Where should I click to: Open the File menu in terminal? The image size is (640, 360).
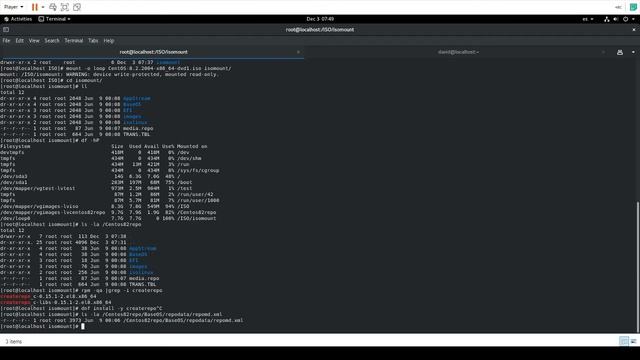[6, 40]
